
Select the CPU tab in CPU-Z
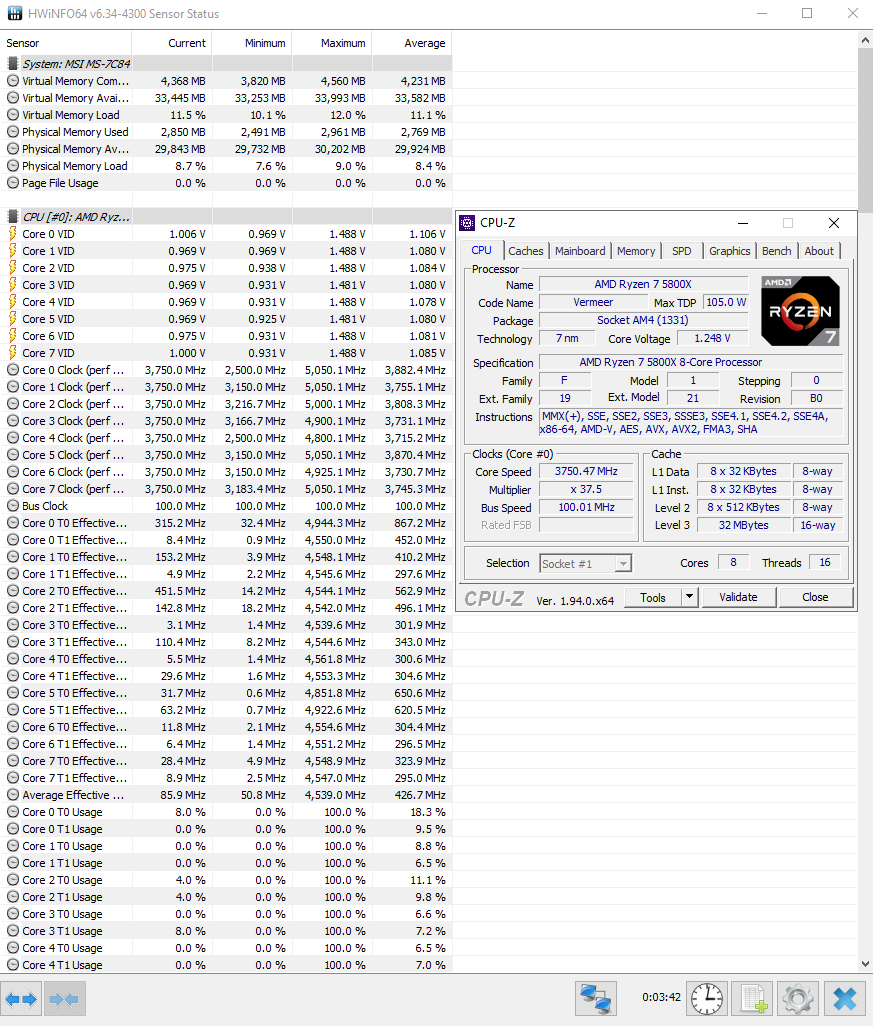click(x=482, y=250)
